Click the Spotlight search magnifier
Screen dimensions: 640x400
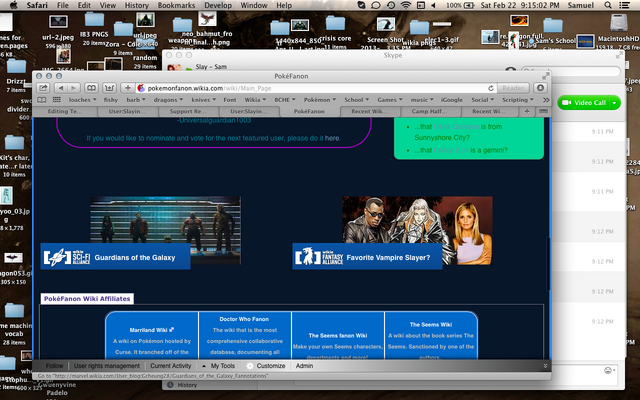click(x=608, y=5)
